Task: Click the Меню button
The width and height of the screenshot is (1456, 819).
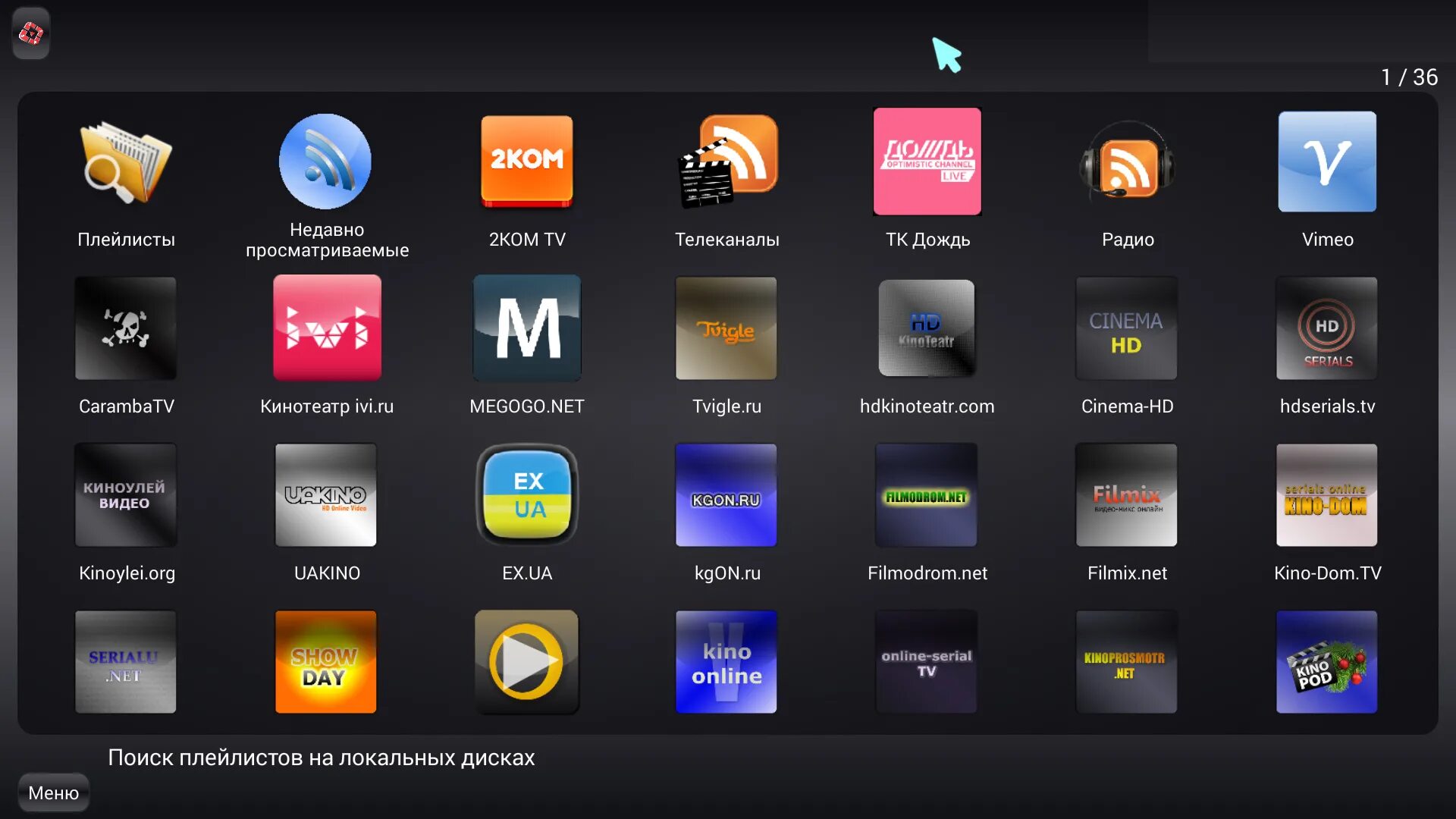Action: click(x=53, y=792)
